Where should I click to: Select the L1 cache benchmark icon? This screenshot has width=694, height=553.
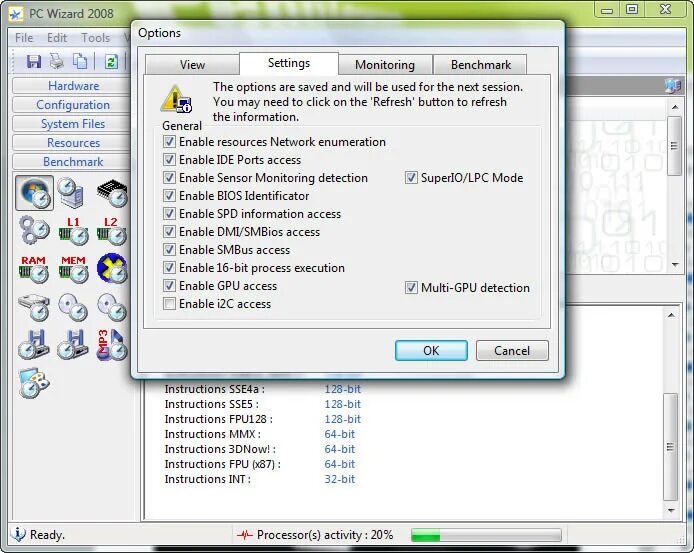pos(73,231)
